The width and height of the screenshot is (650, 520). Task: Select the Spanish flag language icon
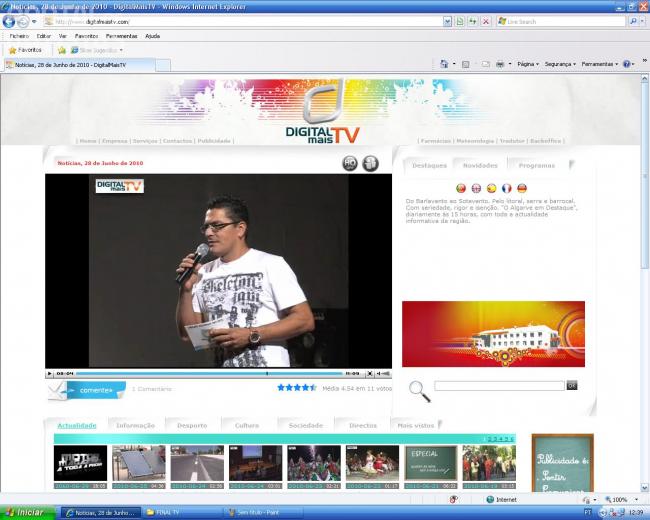tap(491, 188)
